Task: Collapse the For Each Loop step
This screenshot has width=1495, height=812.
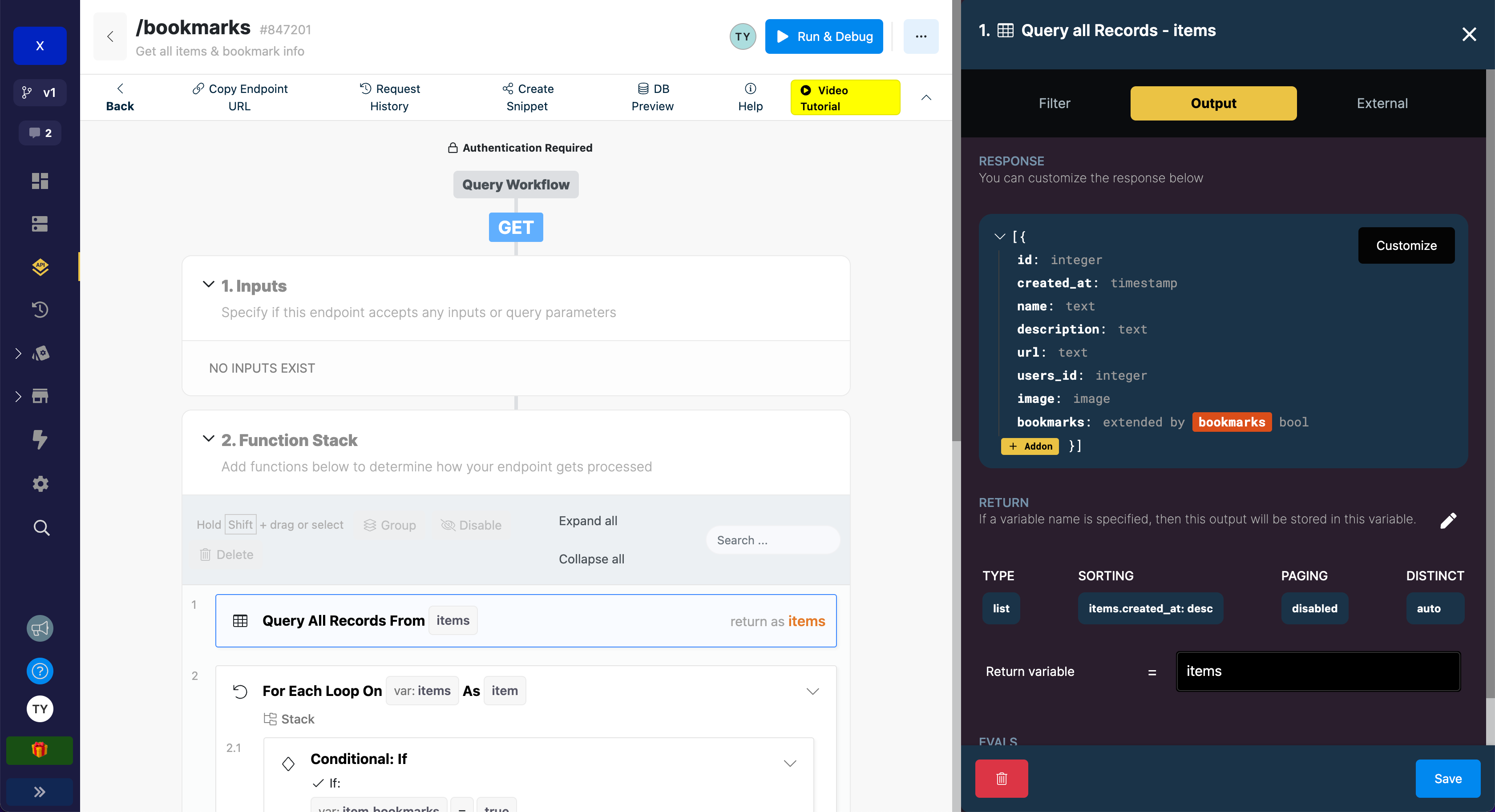Action: coord(812,691)
